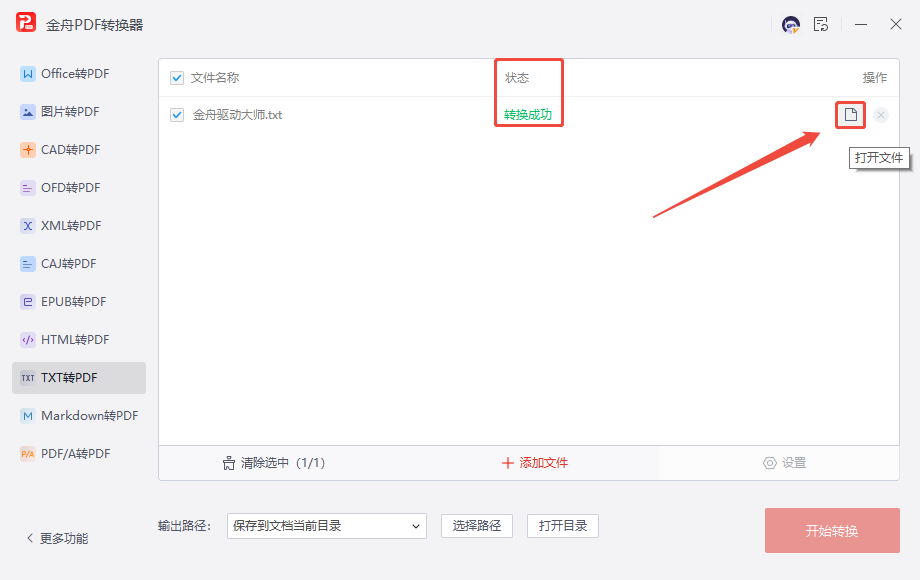Open Markdown转PDF conversion
Image resolution: width=920 pixels, height=580 pixels.
coord(79,416)
